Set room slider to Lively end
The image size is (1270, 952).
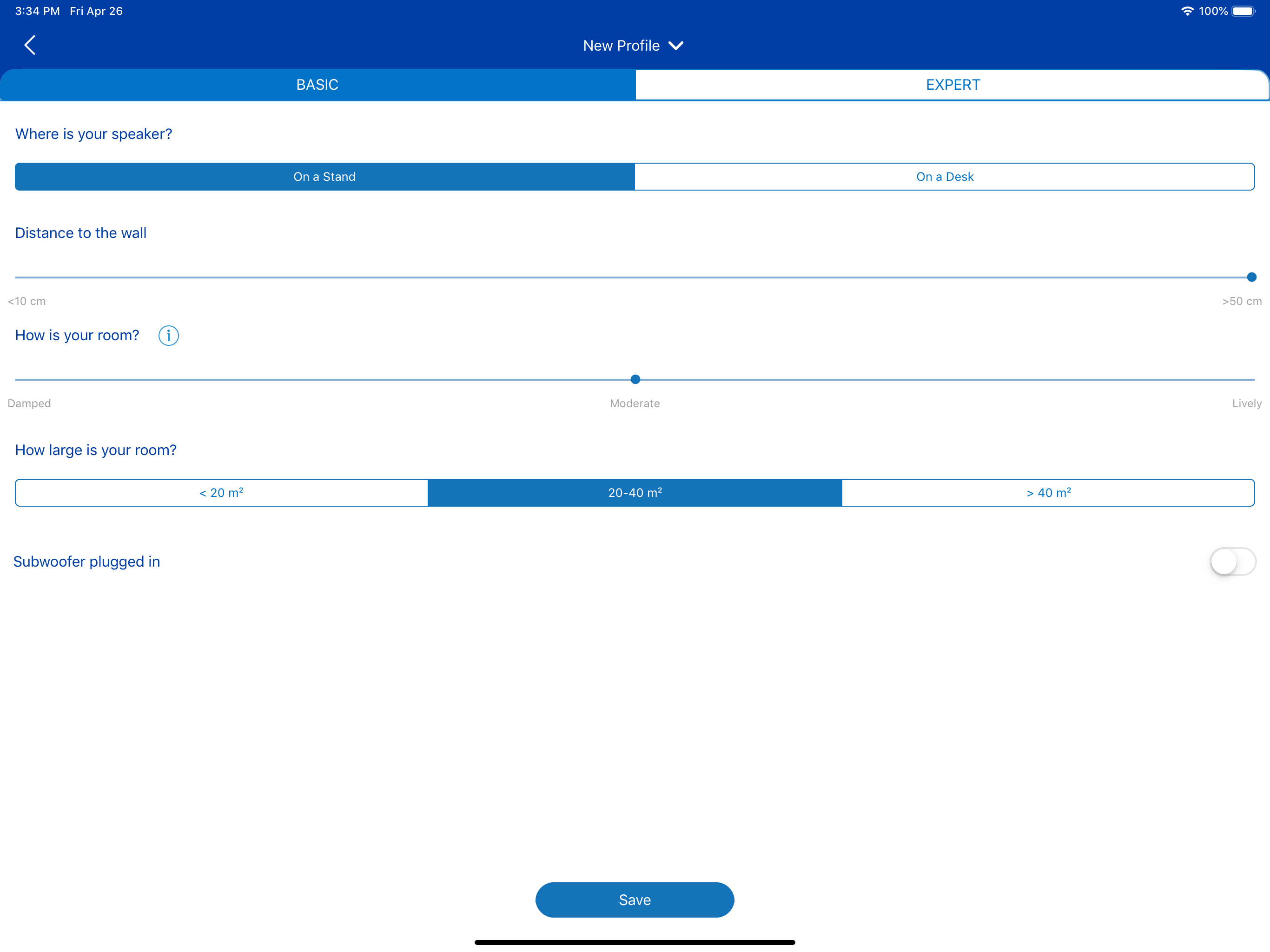(1253, 379)
